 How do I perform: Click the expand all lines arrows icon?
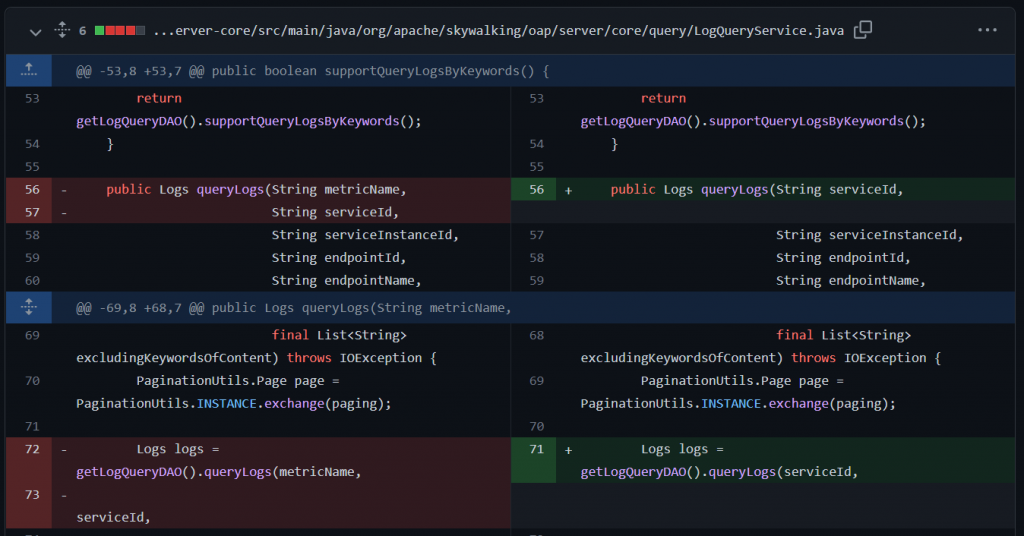tap(61, 31)
